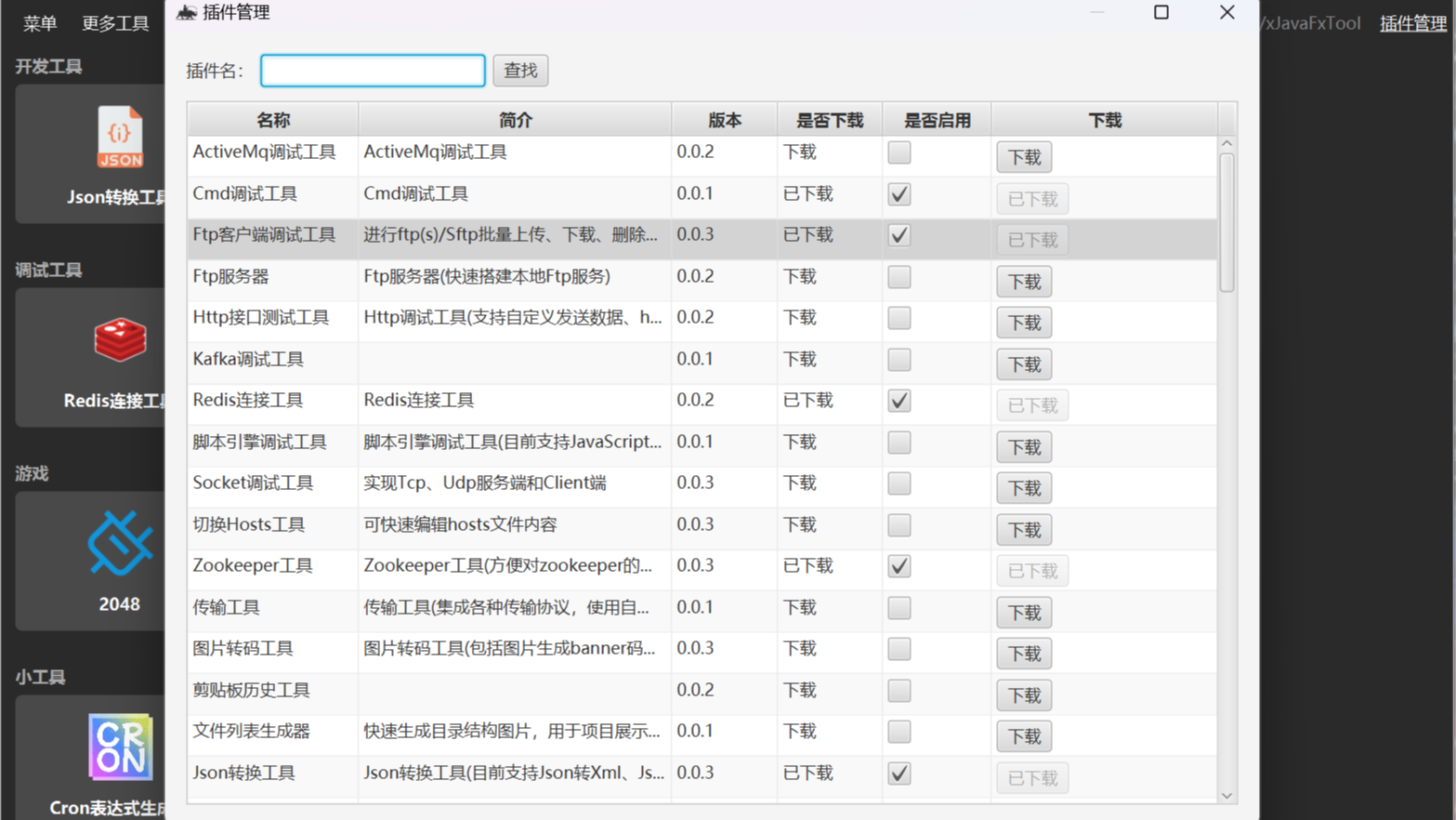
Task: Click the 开发工具 section heading
Action: point(48,67)
